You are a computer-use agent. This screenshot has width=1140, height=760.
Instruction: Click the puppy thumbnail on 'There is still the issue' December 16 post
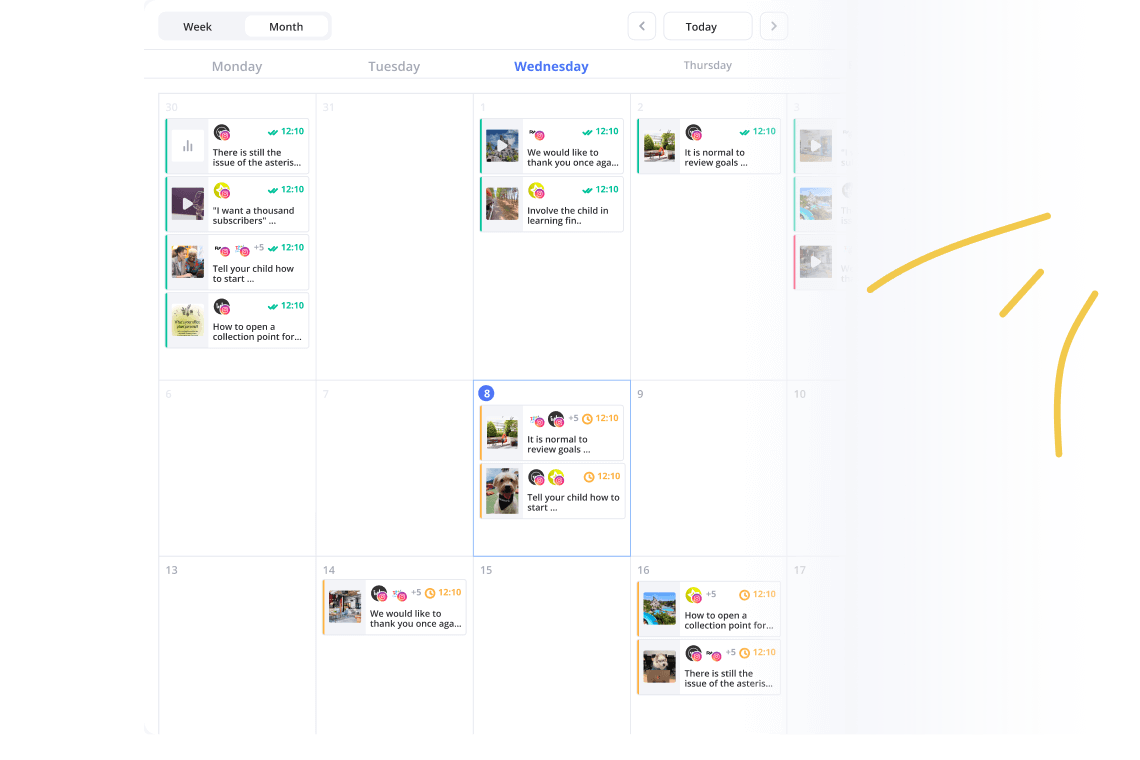point(659,667)
